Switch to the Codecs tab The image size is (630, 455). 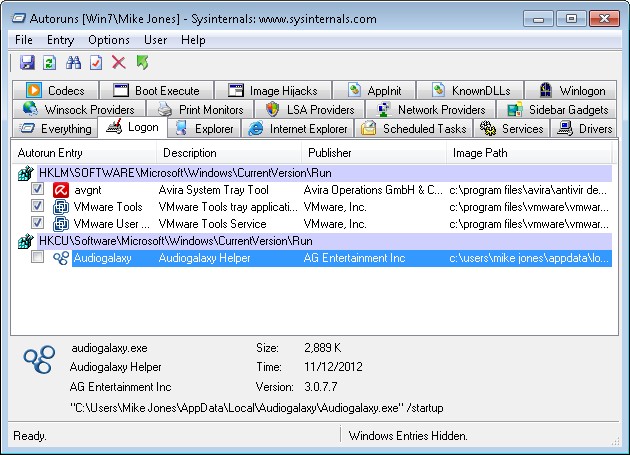click(x=55, y=90)
